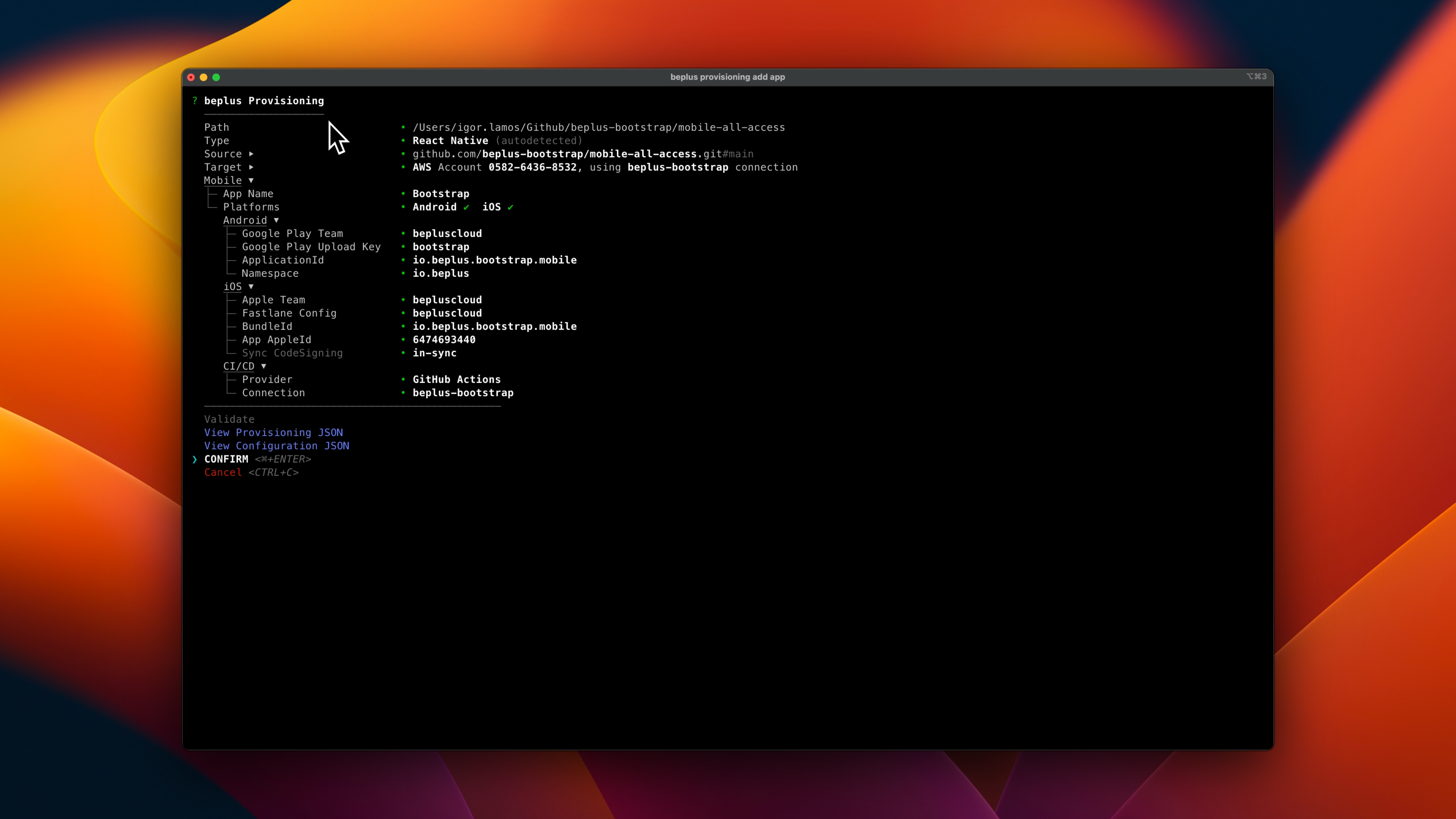Click the project path value text
This screenshot has width=1456, height=819.
[x=599, y=127]
